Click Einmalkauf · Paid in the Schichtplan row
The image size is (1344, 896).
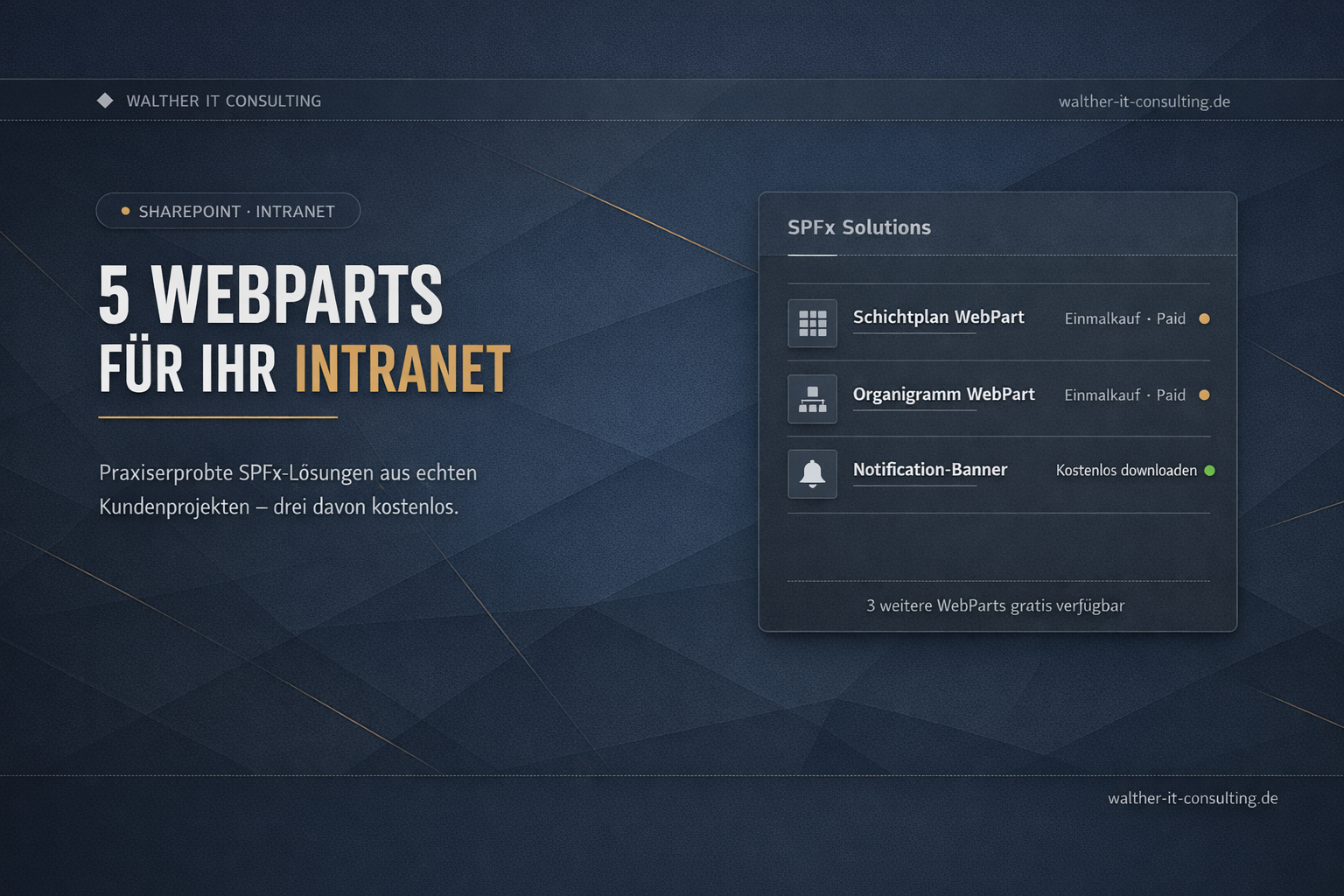pyautogui.click(x=1124, y=318)
